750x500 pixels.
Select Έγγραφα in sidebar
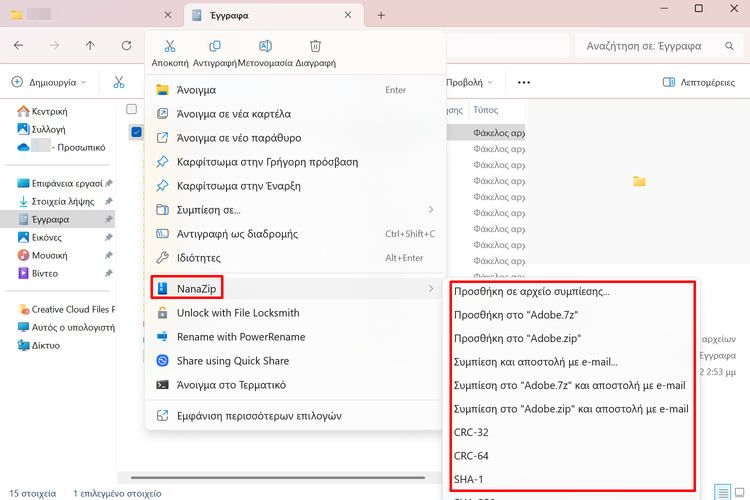[57, 219]
